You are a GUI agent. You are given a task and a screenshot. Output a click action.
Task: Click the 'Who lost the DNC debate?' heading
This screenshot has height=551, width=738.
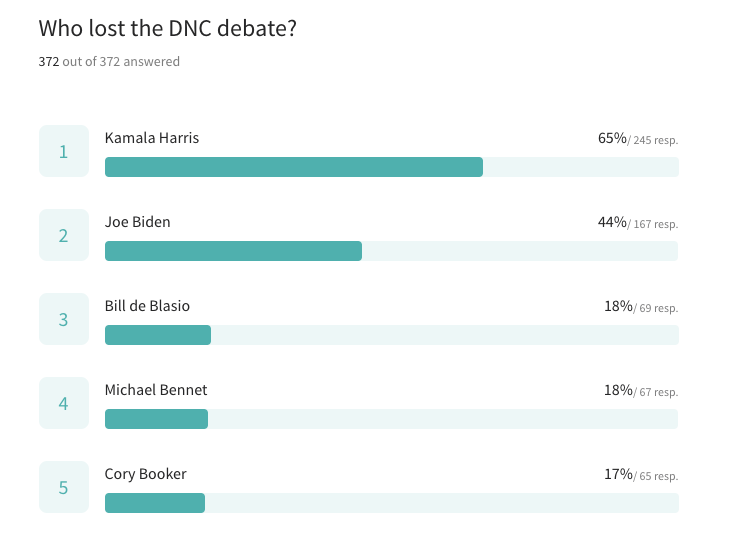(x=167, y=29)
